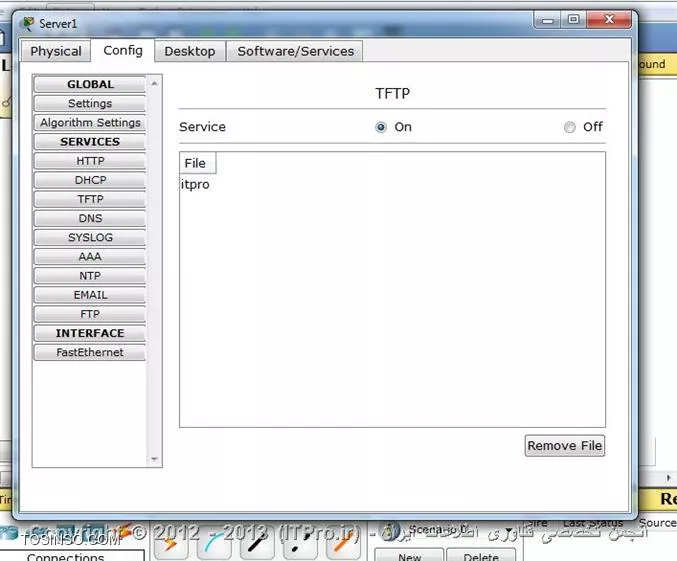Click the File column header
Image resolution: width=677 pixels, height=561 pixels.
[197, 163]
